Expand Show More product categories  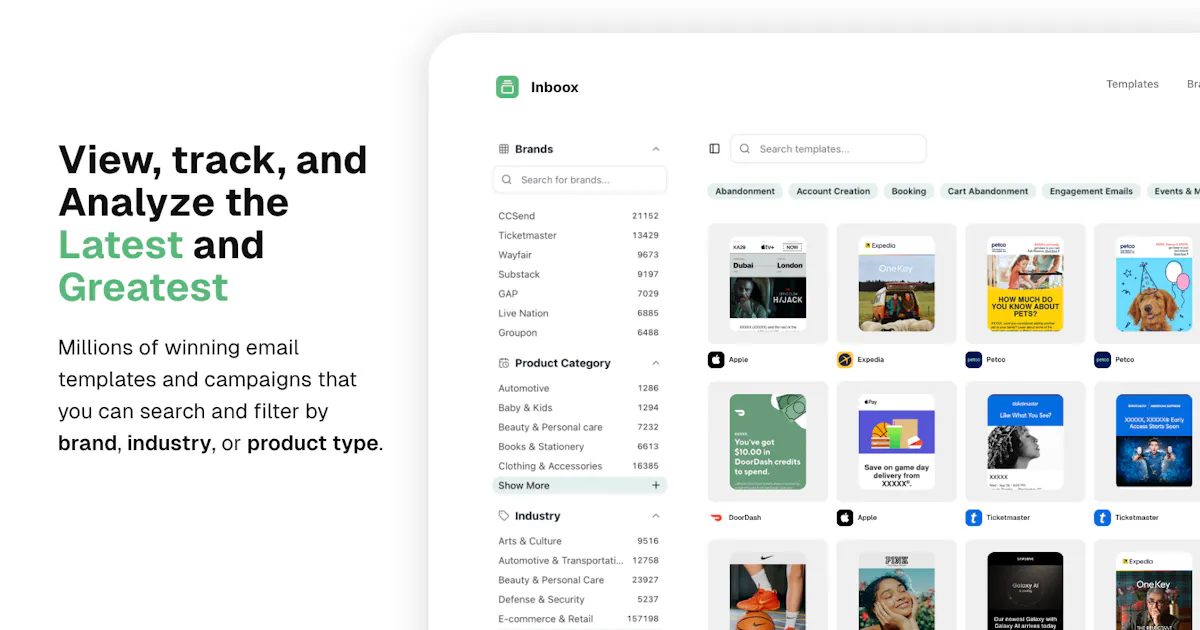point(579,485)
